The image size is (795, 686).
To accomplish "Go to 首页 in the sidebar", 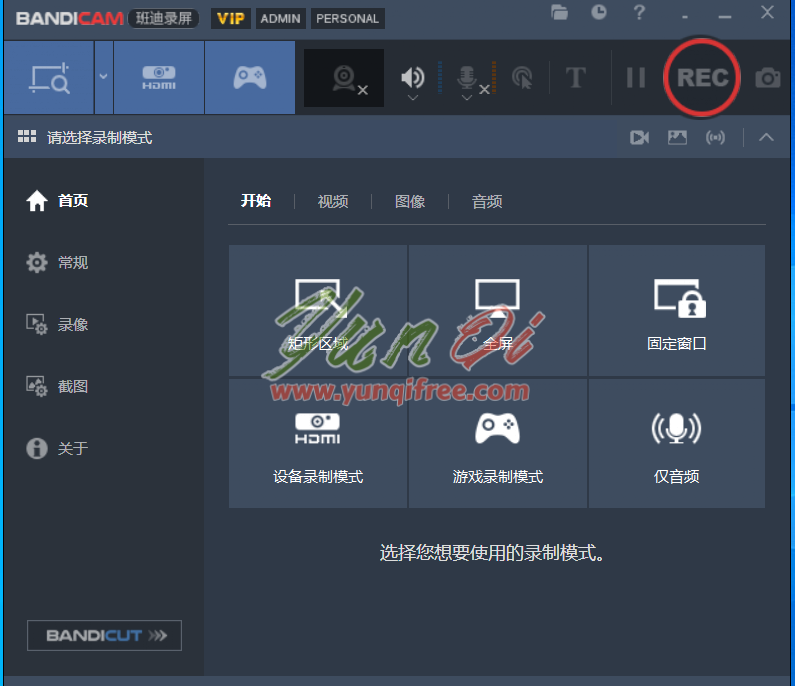I will click(57, 201).
